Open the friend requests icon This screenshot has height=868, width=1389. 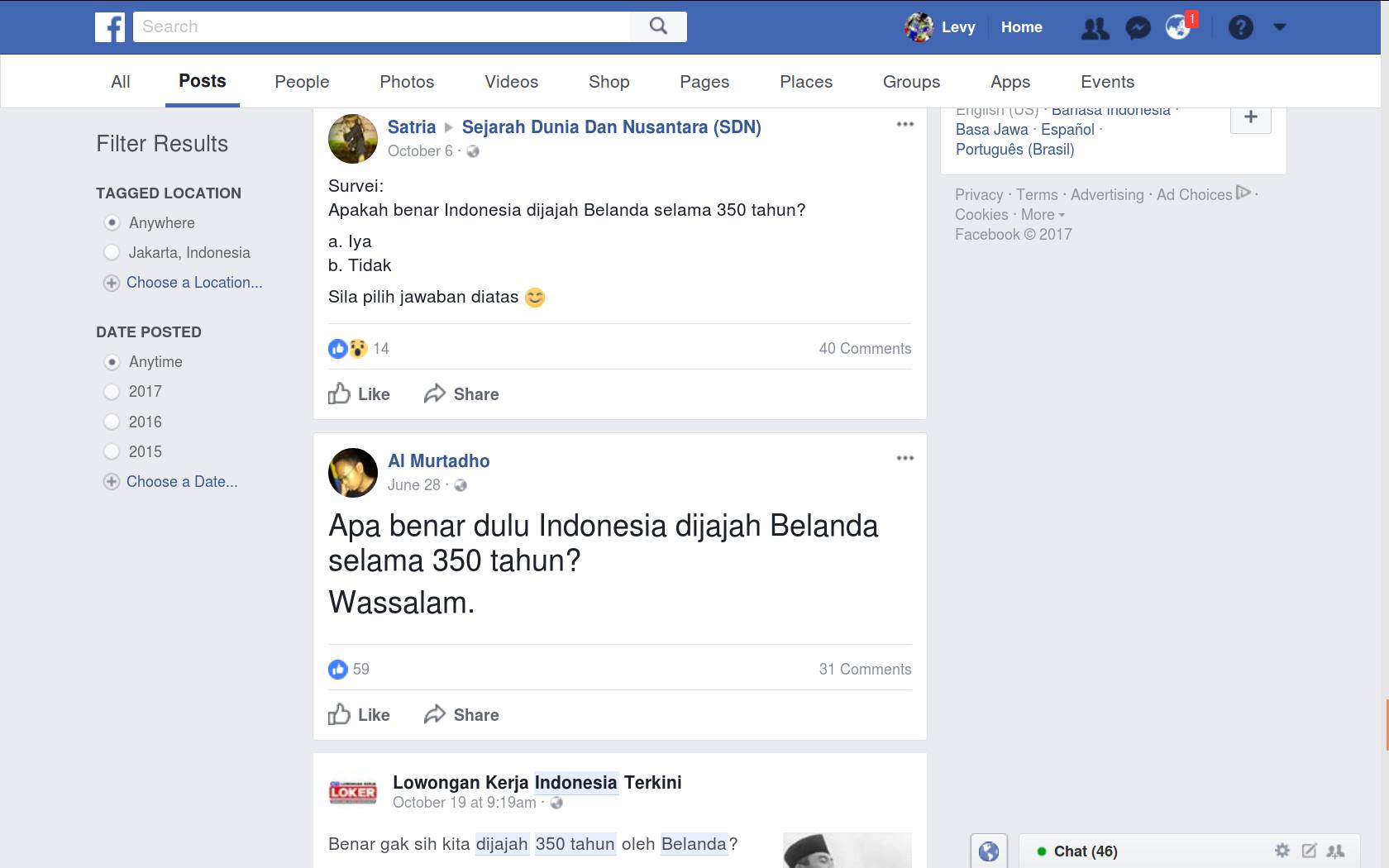pyautogui.click(x=1095, y=28)
